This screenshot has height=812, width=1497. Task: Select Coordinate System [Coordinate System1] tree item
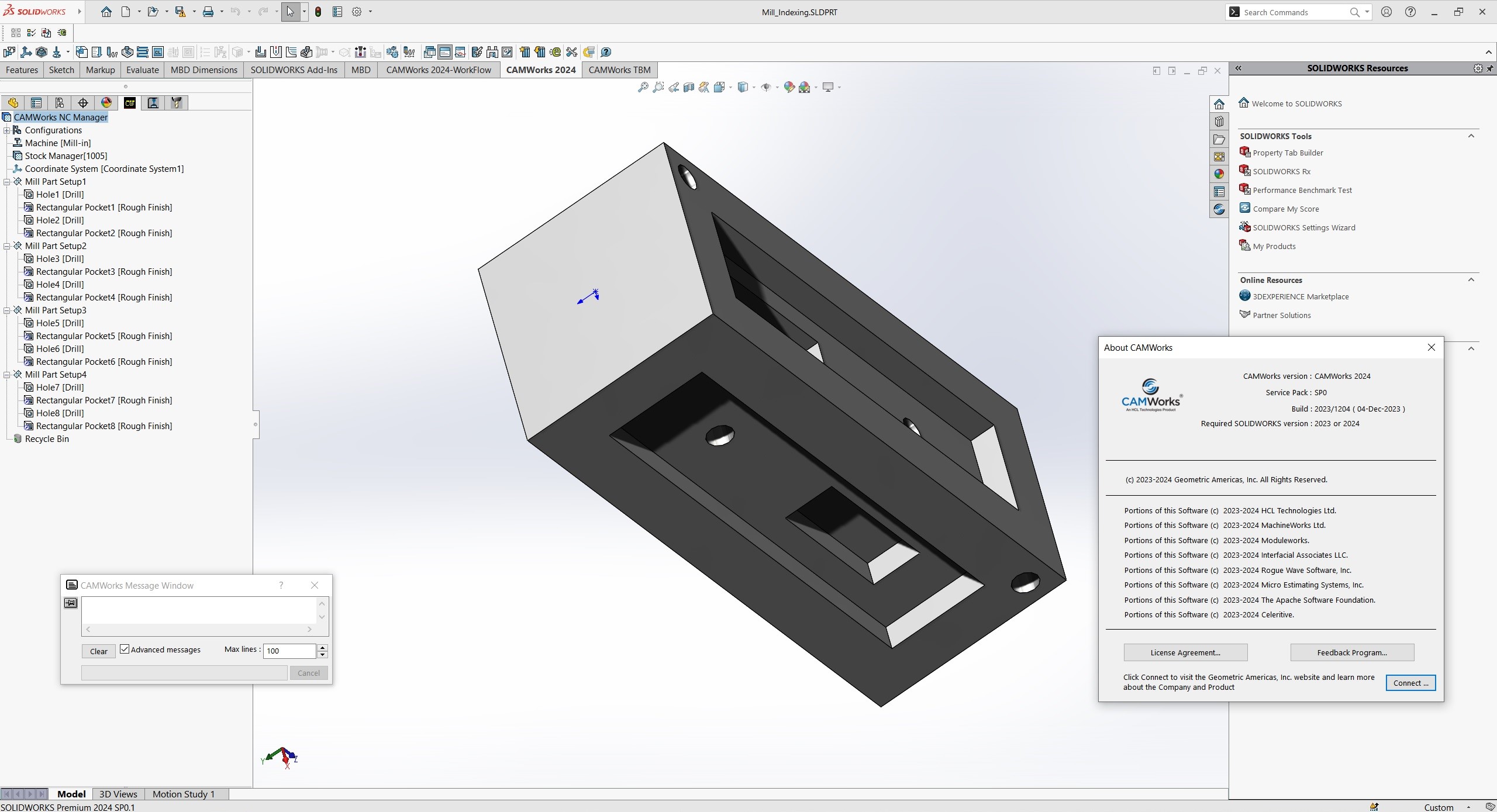point(104,169)
